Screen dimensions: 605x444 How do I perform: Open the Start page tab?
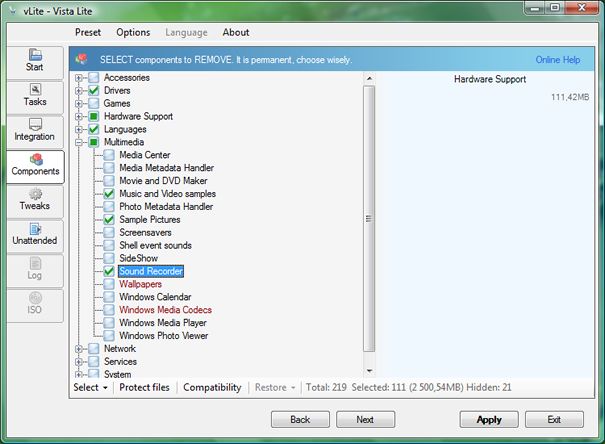(x=35, y=63)
